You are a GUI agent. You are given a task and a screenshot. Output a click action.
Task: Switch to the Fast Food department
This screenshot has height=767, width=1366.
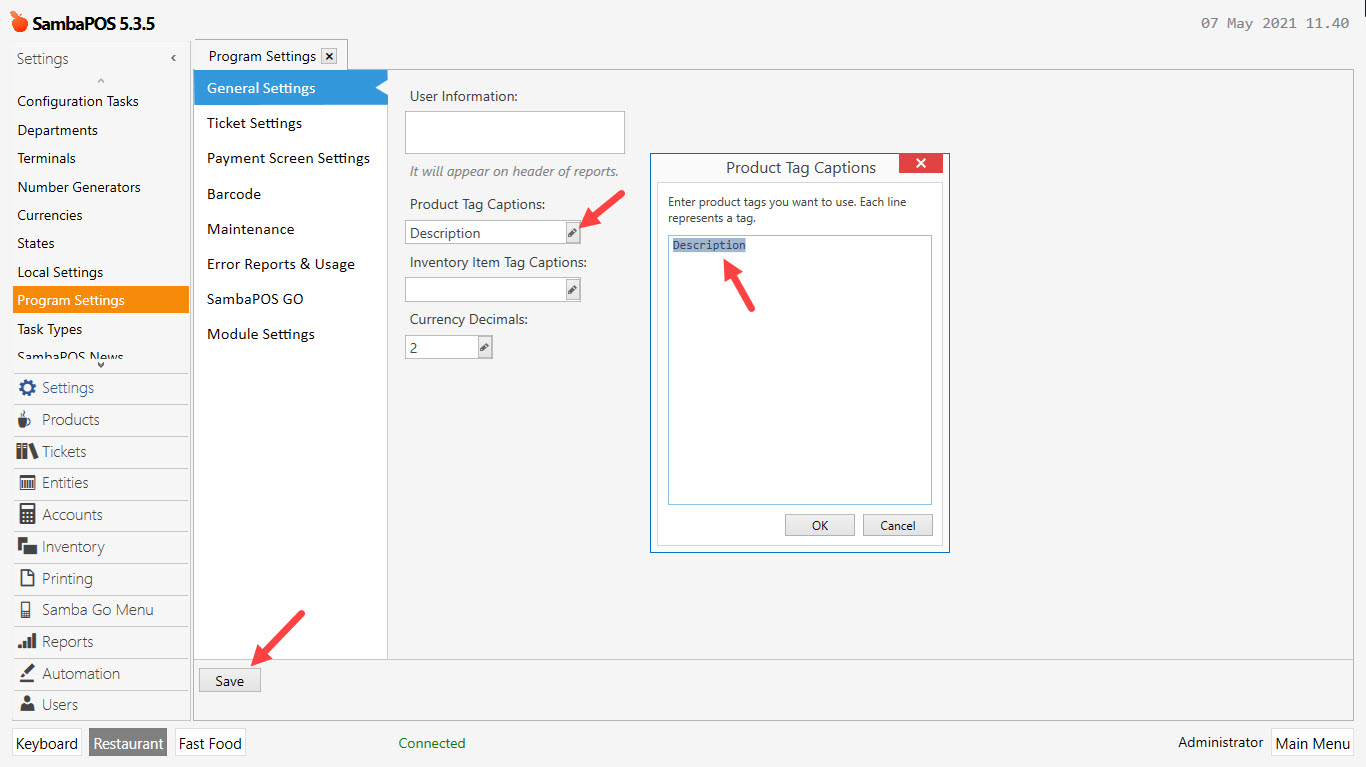(x=209, y=743)
